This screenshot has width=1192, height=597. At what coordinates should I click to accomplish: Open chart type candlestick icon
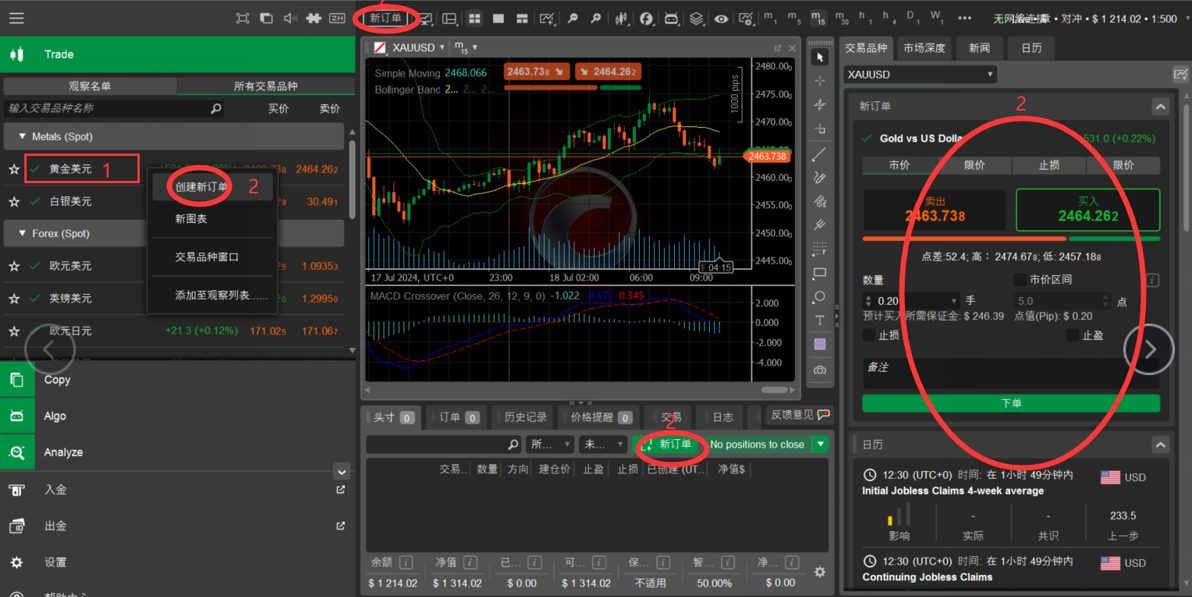(x=622, y=18)
